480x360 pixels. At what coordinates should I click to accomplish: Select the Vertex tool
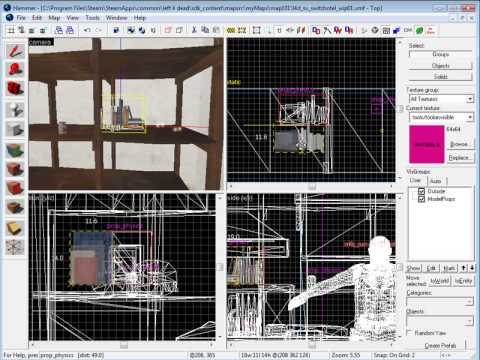(x=15, y=247)
